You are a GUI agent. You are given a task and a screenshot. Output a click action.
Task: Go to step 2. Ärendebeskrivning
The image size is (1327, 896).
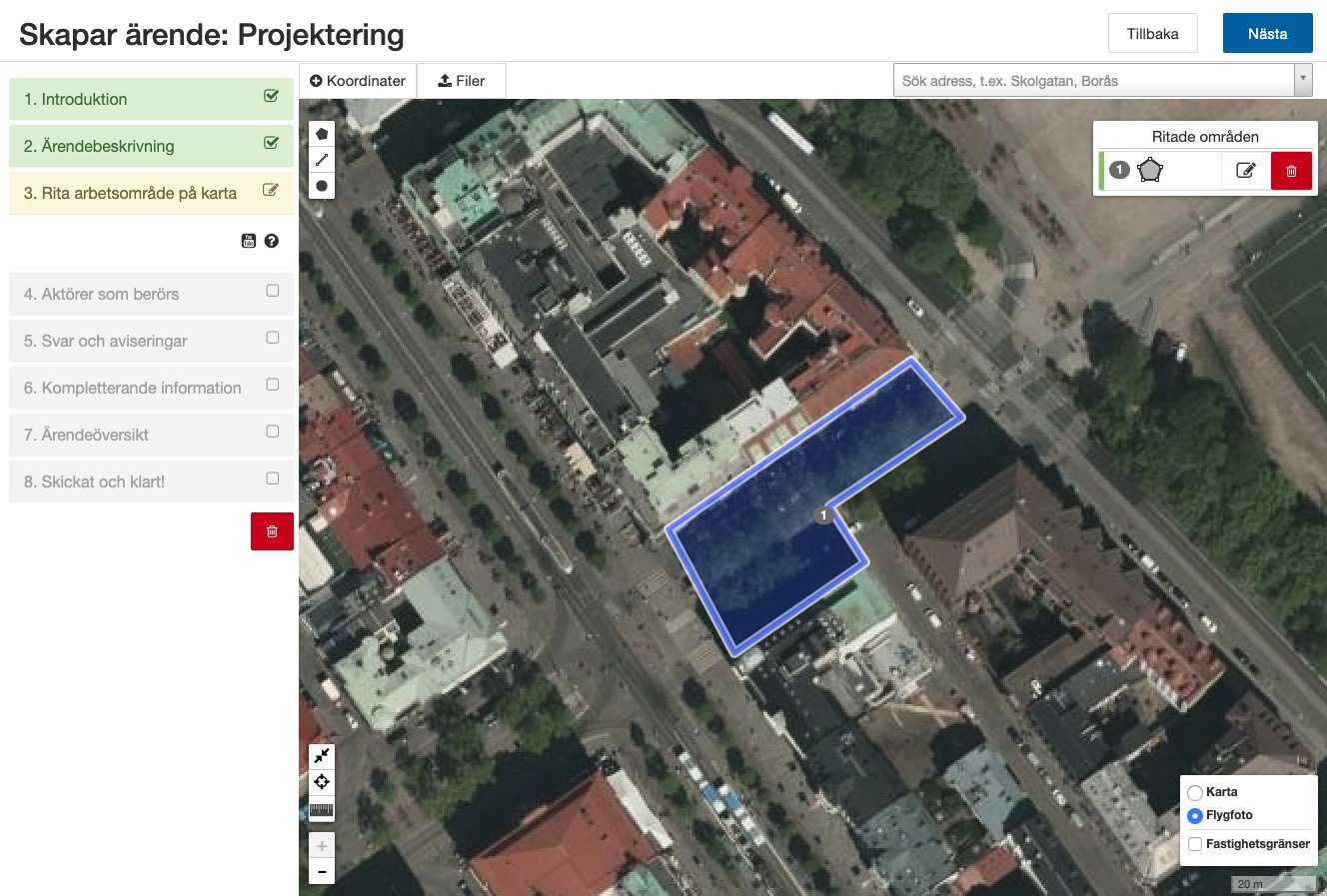pos(151,146)
